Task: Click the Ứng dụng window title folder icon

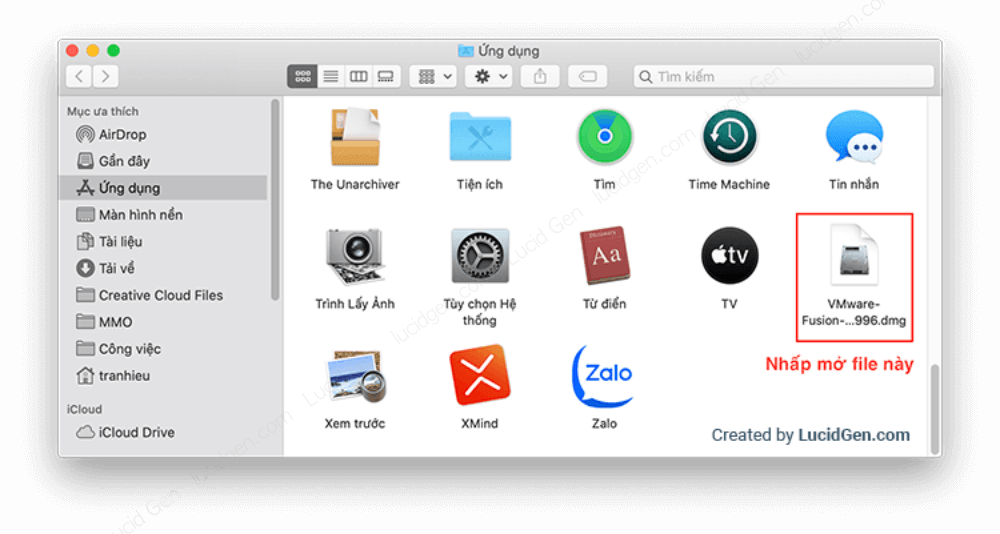Action: [x=466, y=50]
